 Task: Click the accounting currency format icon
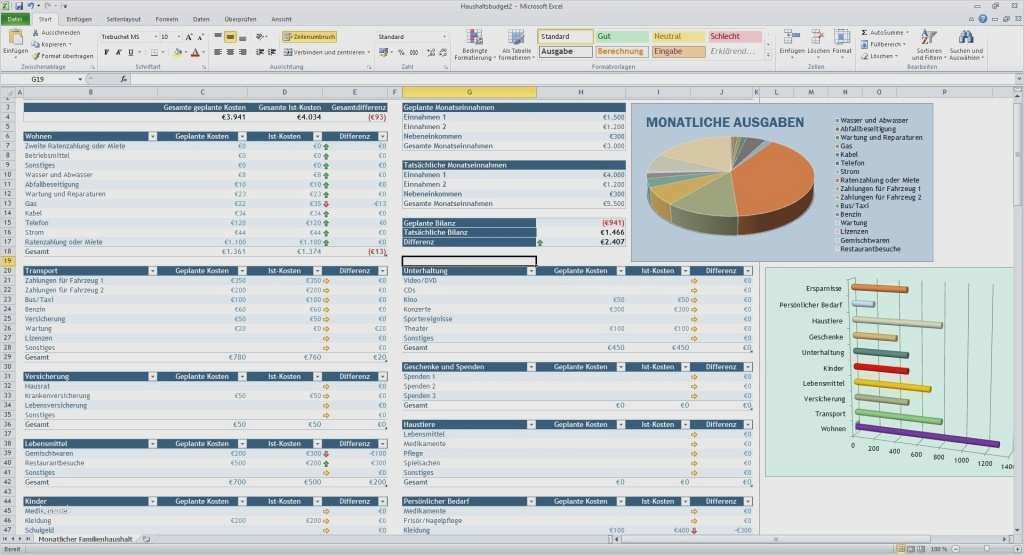tap(383, 52)
